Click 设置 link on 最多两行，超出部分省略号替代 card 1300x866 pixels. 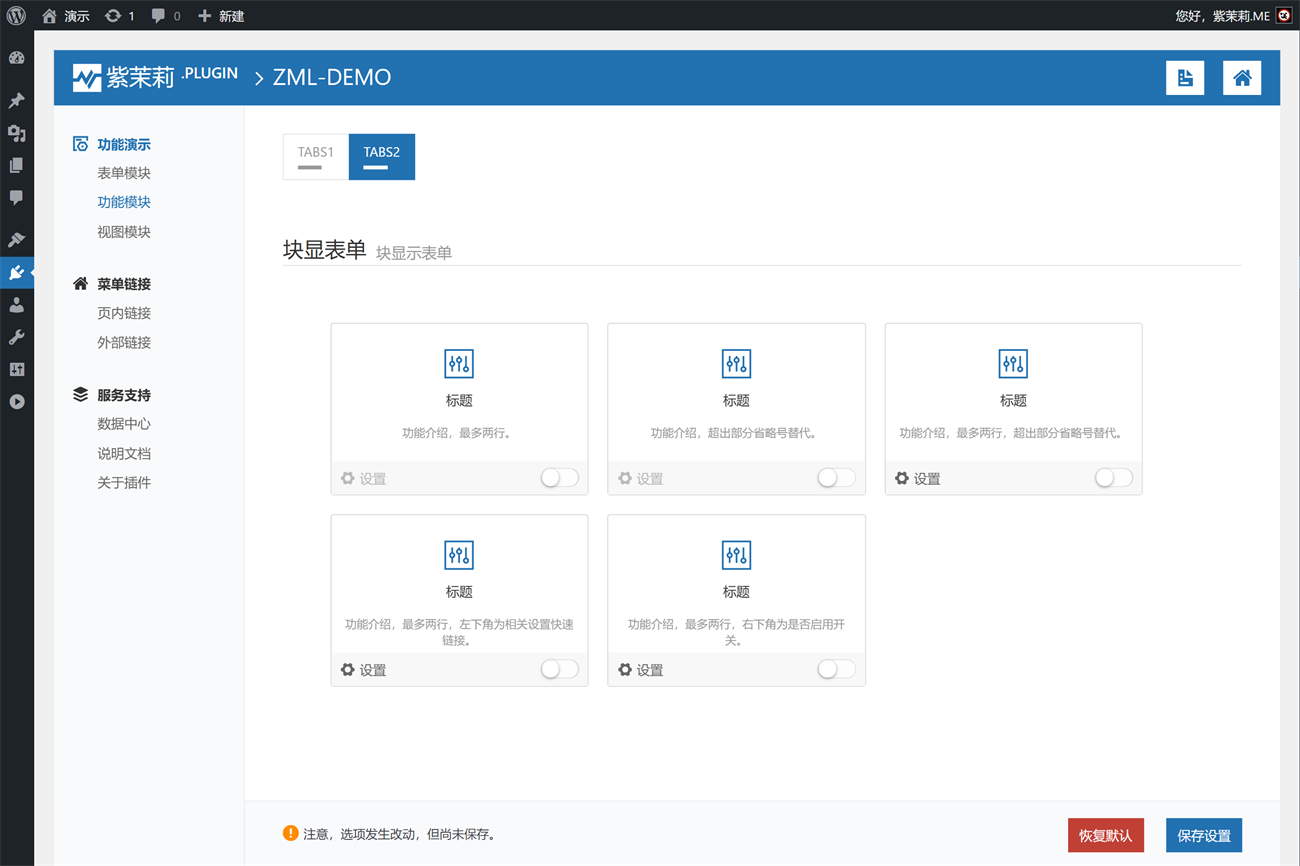(917, 479)
